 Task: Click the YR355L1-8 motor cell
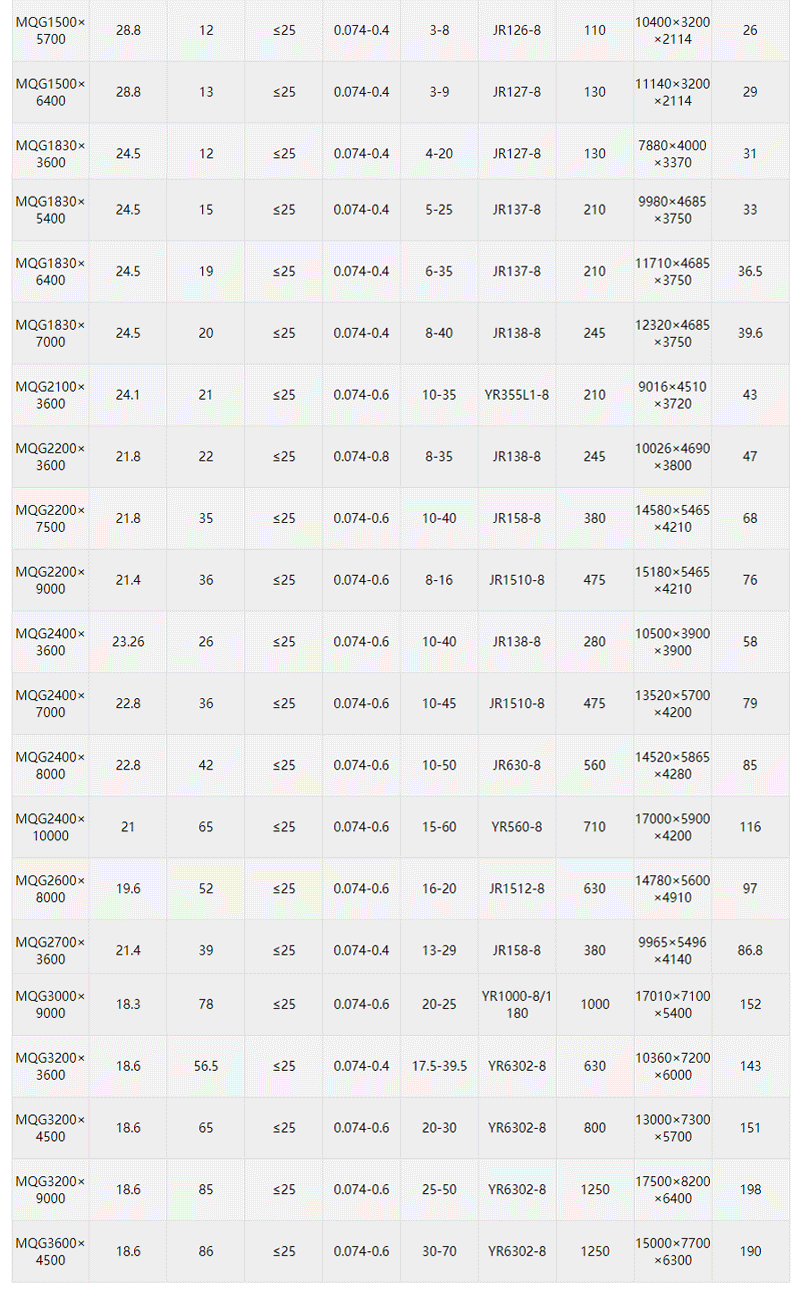point(516,395)
